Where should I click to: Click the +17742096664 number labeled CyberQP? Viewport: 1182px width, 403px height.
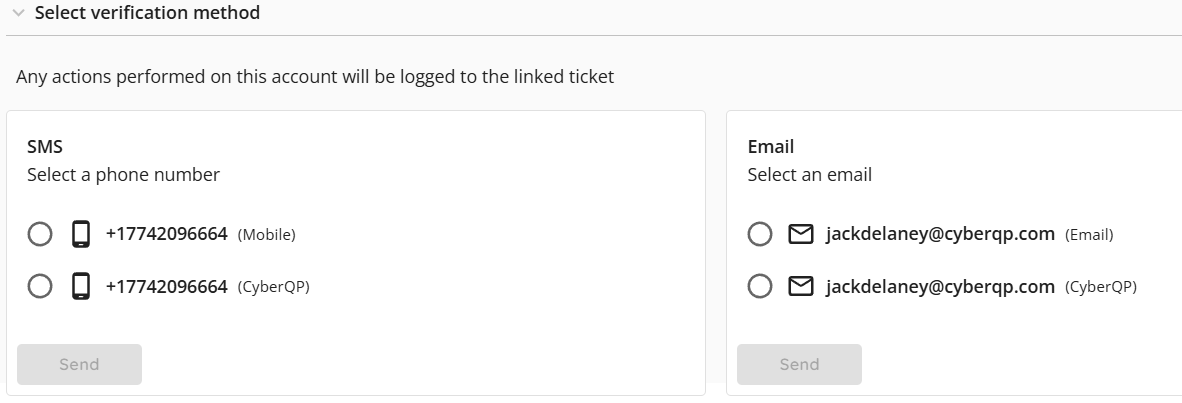click(x=167, y=286)
